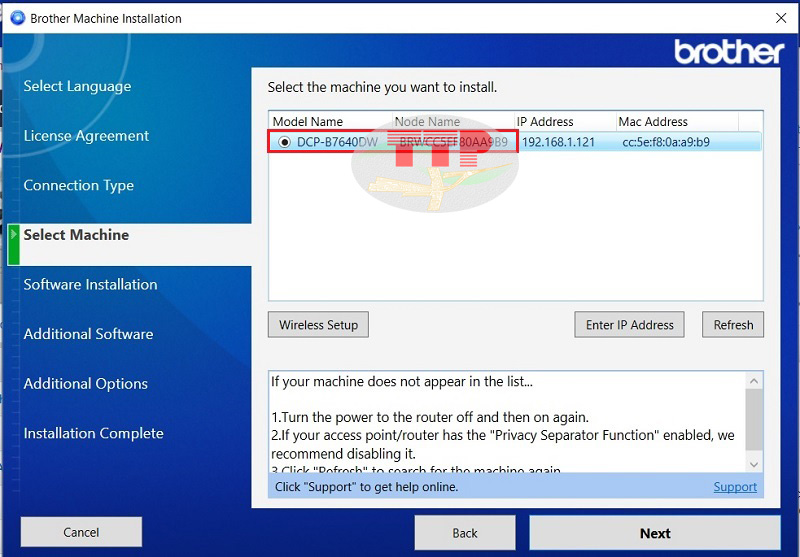Click the scroll up arrow in help text
The width and height of the screenshot is (800, 557).
coord(754,381)
